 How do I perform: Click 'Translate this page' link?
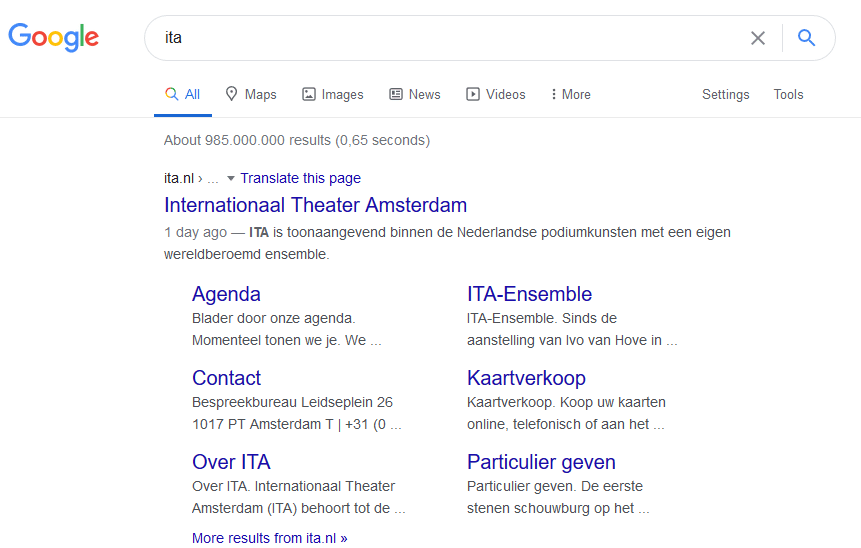pos(300,178)
